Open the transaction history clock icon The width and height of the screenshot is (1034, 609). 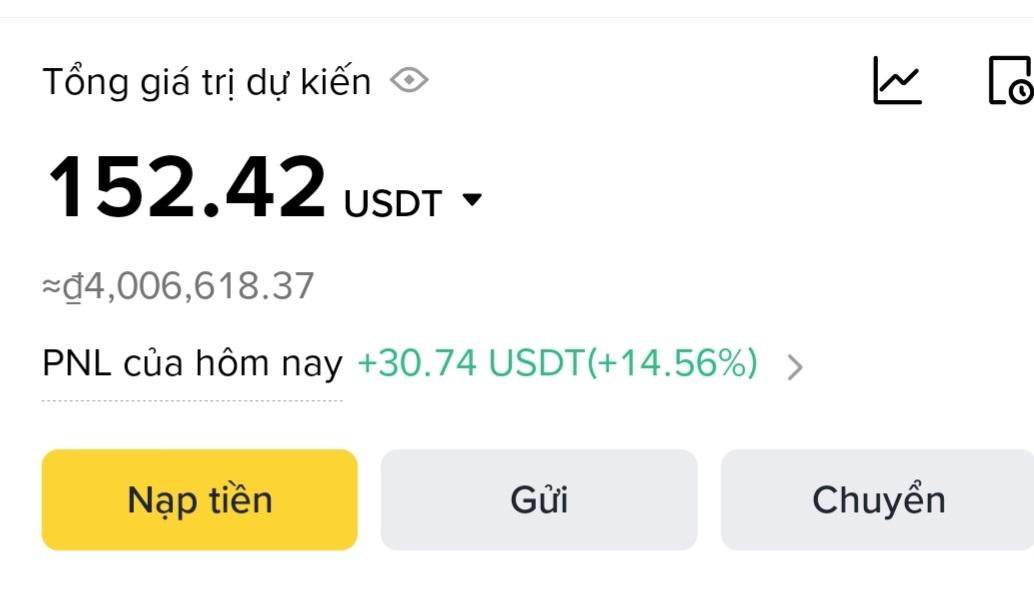click(1010, 80)
